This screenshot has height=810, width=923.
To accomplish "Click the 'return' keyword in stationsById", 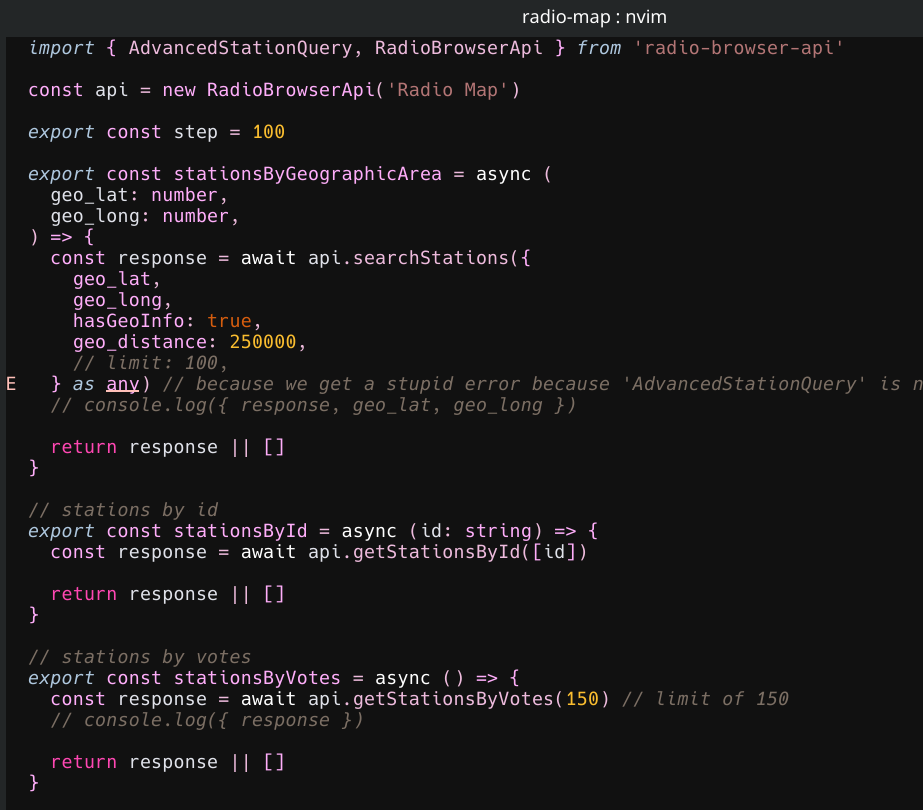I will click(84, 595).
